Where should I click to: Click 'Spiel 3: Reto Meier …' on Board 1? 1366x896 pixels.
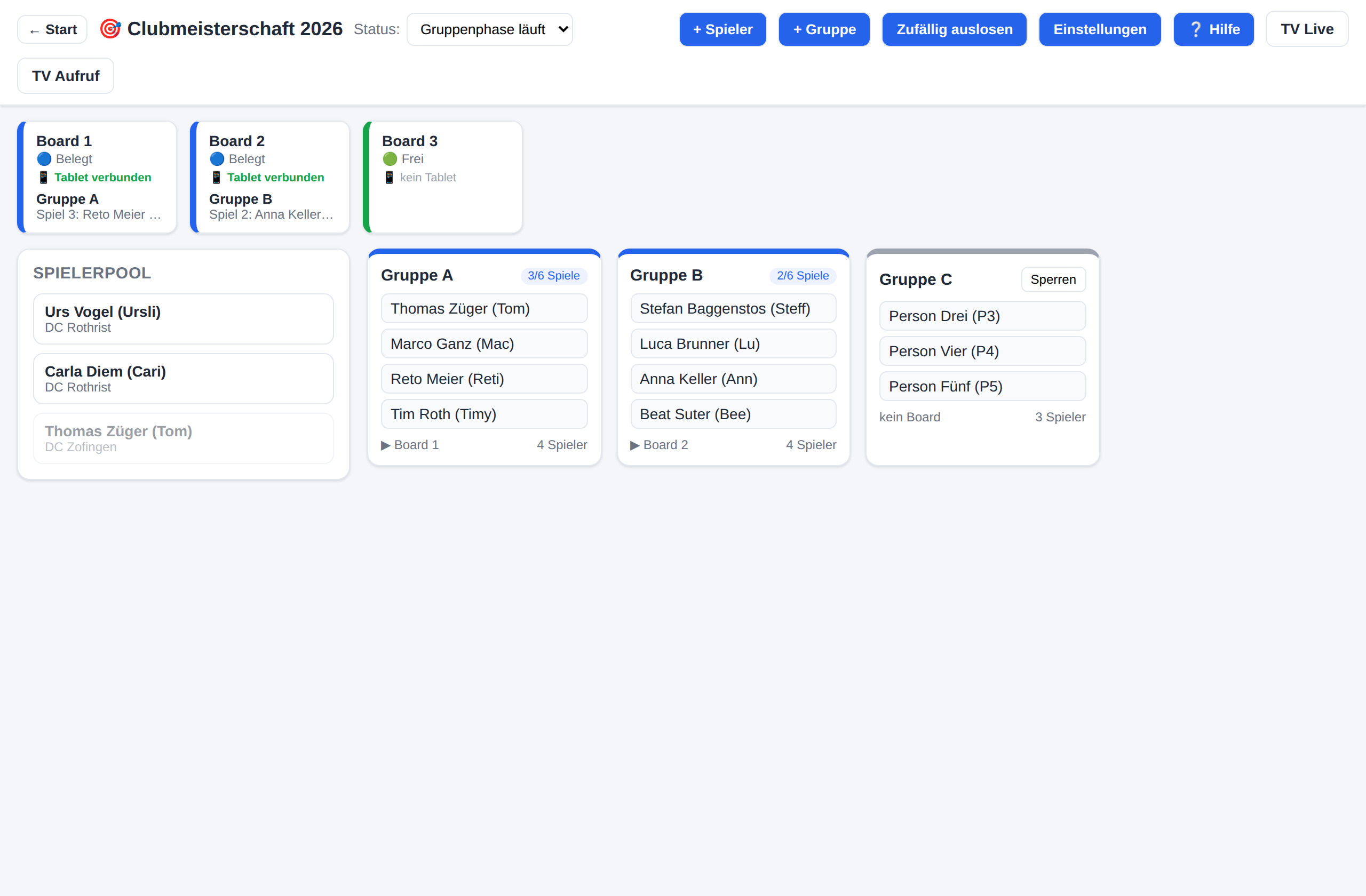click(x=99, y=214)
